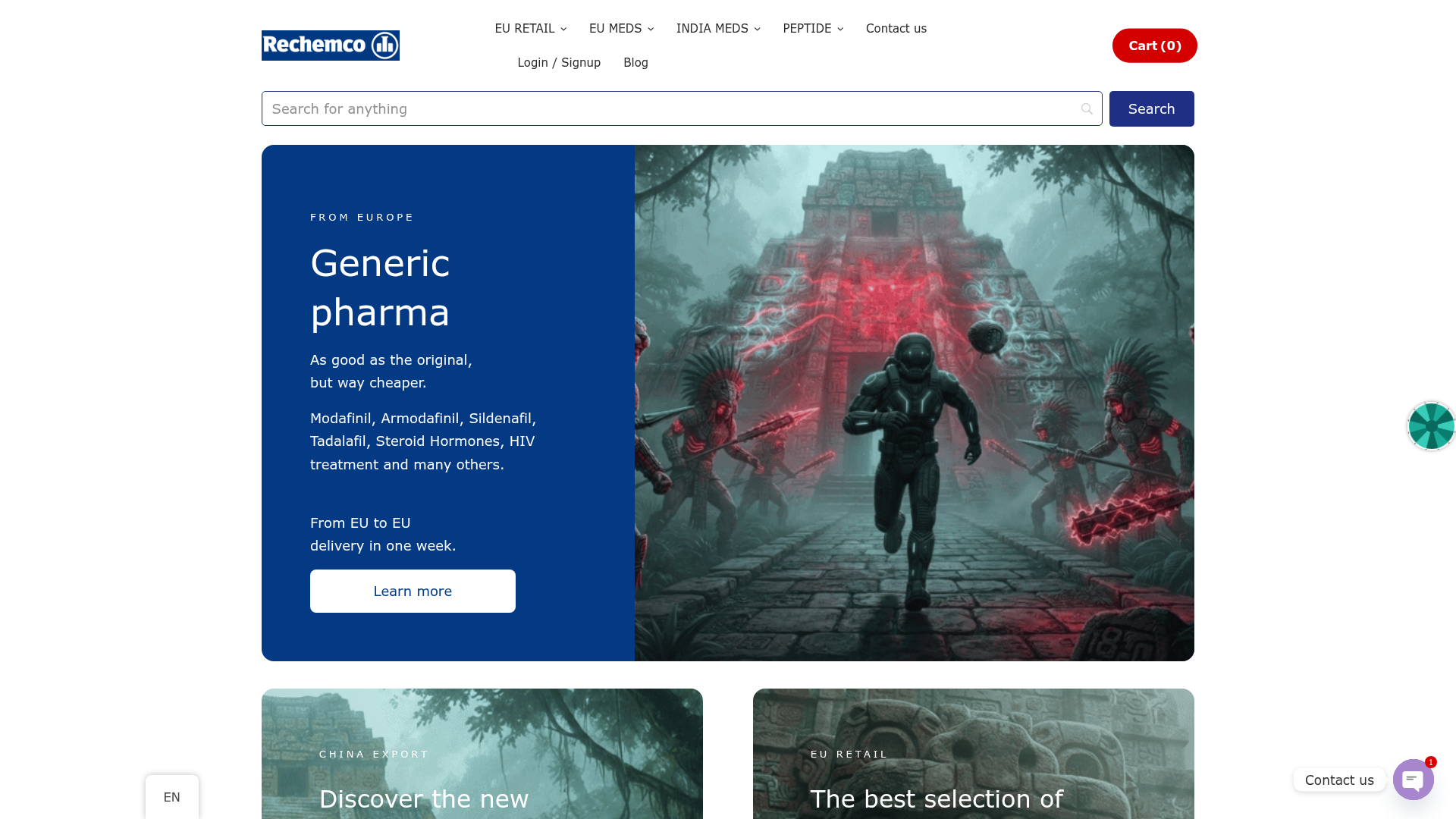Click the Generic pharma heading
This screenshot has height=819, width=1456.
[x=380, y=287]
